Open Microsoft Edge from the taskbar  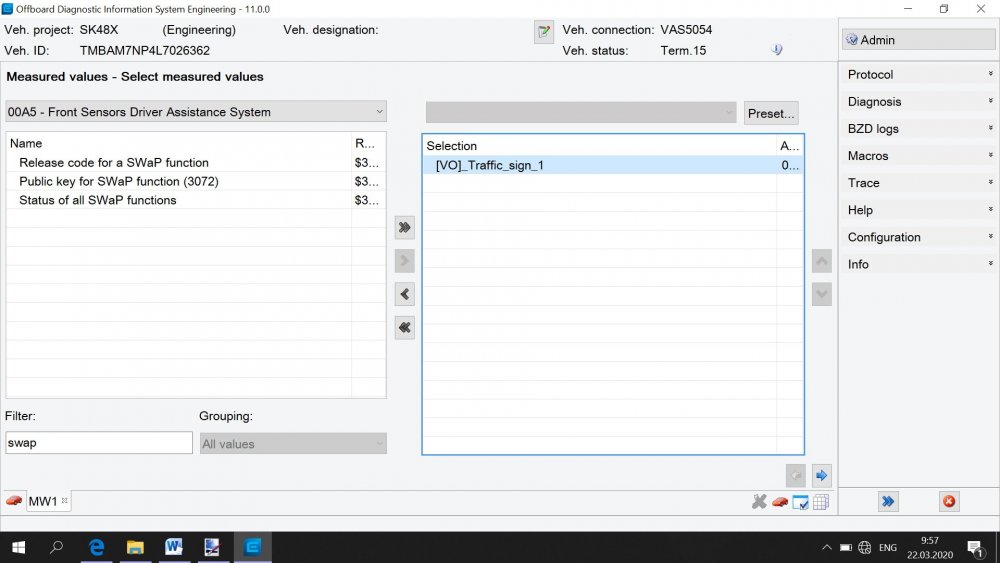click(x=96, y=547)
